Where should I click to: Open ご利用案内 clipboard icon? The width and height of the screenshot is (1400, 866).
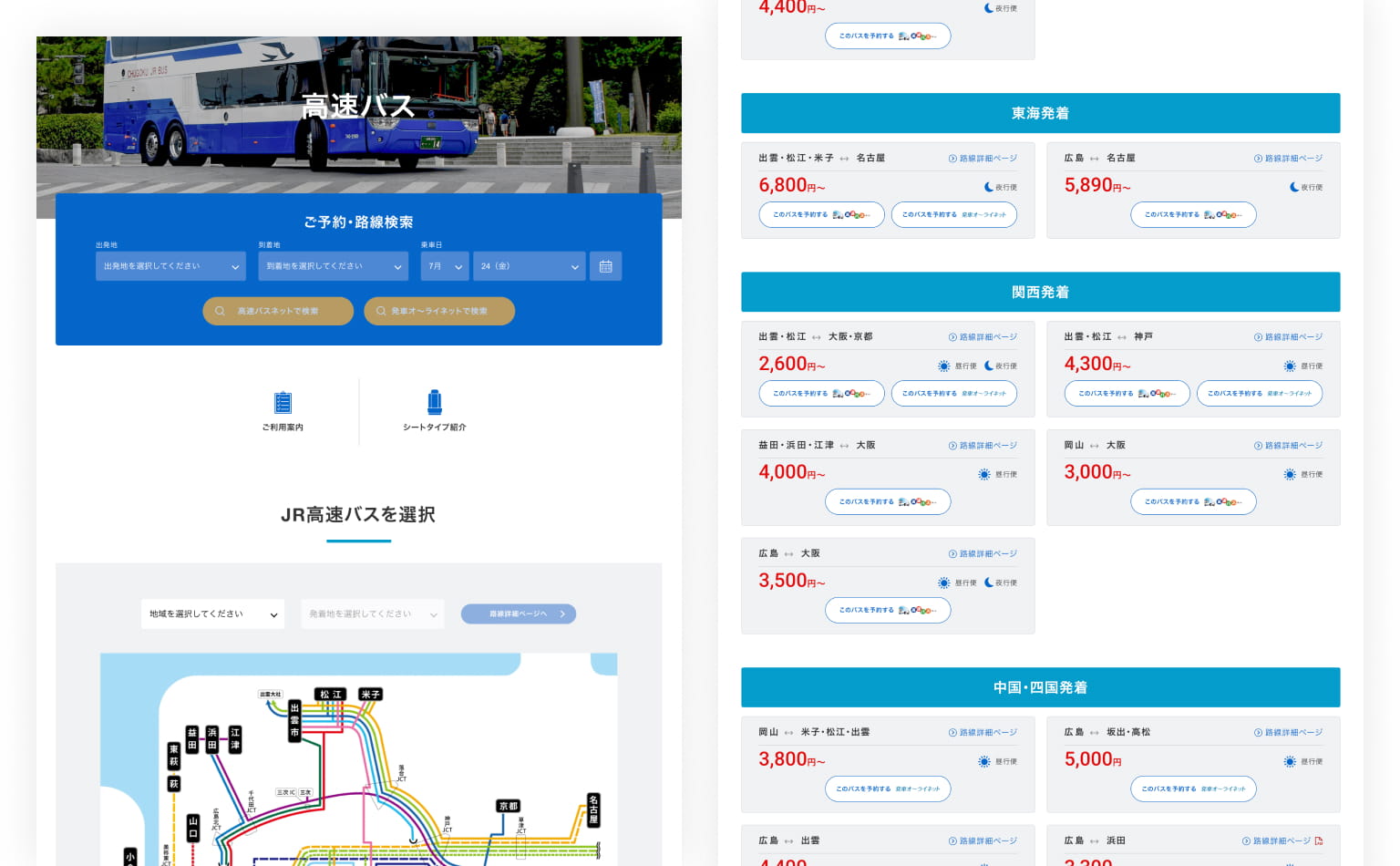[x=283, y=402]
